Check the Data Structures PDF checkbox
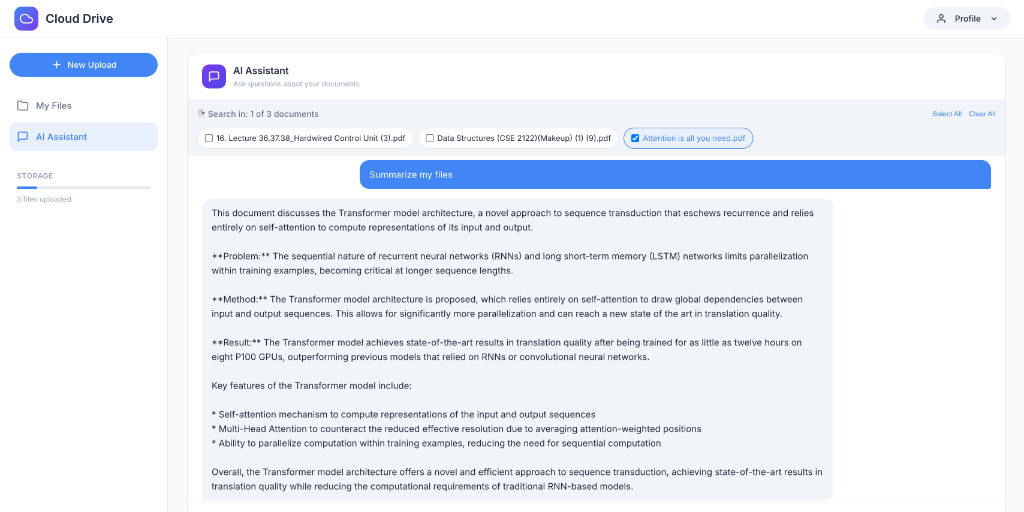Screen dimensions: 1024x512 click(430, 138)
